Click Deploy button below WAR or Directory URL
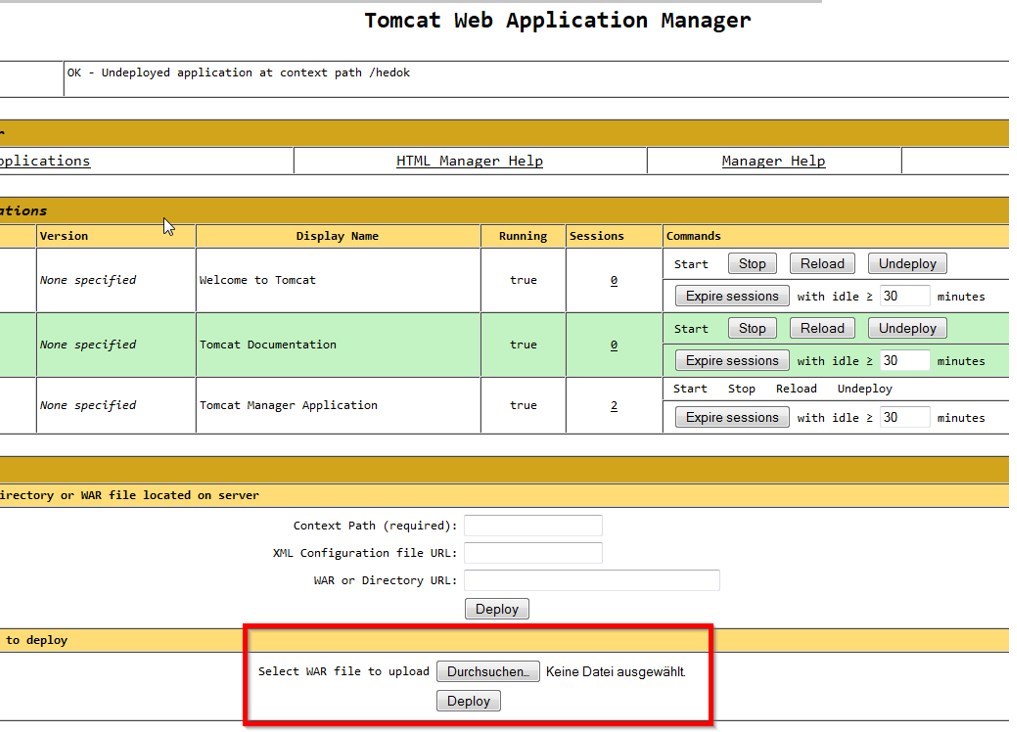This screenshot has height=732, width=1017. [497, 609]
